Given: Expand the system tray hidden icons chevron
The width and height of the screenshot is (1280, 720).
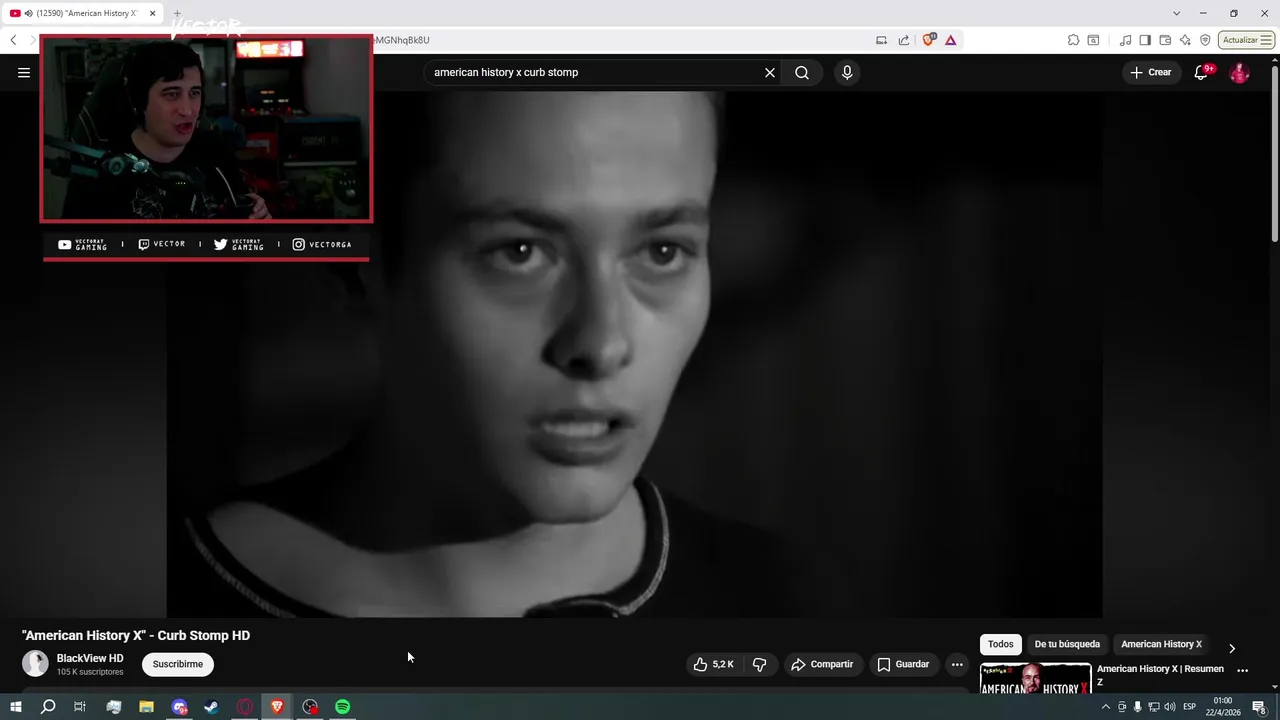Looking at the screenshot, I should [1105, 707].
